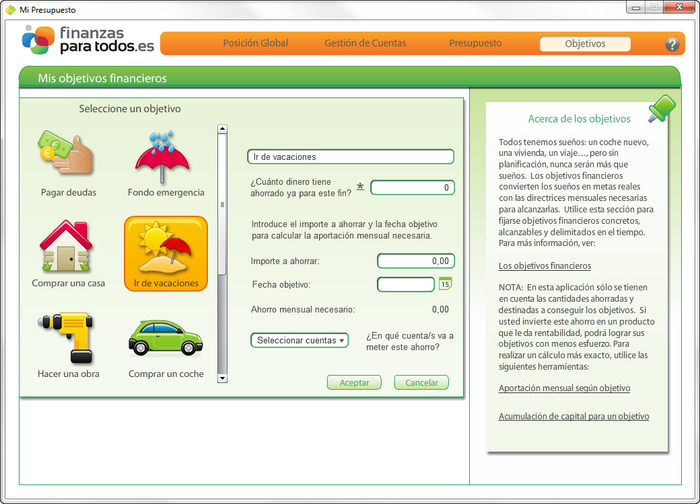Select the Comprar un coche icon
Image resolution: width=700 pixels, height=504 pixels.
tap(165, 340)
